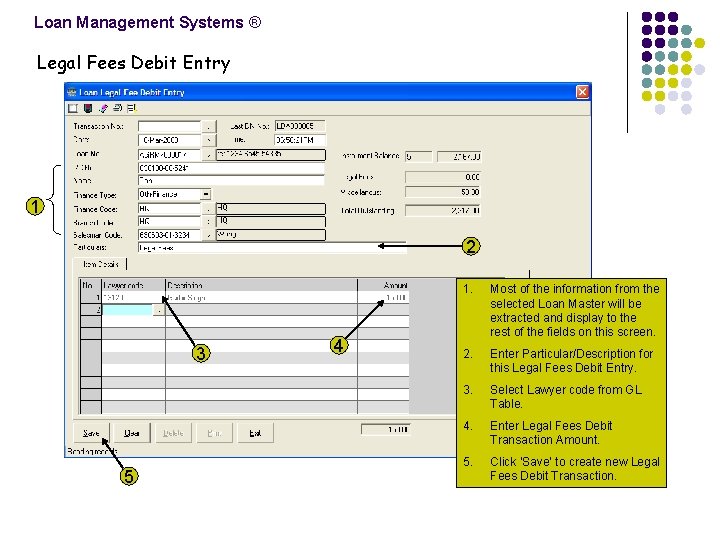Click the Last DN No field
The height and width of the screenshot is (540, 720).
pyautogui.click(x=300, y=126)
